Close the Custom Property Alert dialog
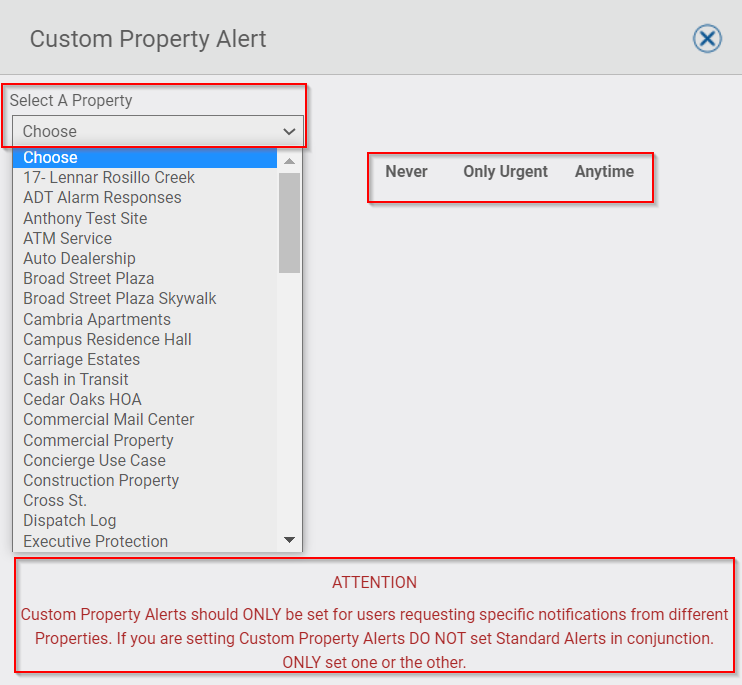 pos(707,38)
